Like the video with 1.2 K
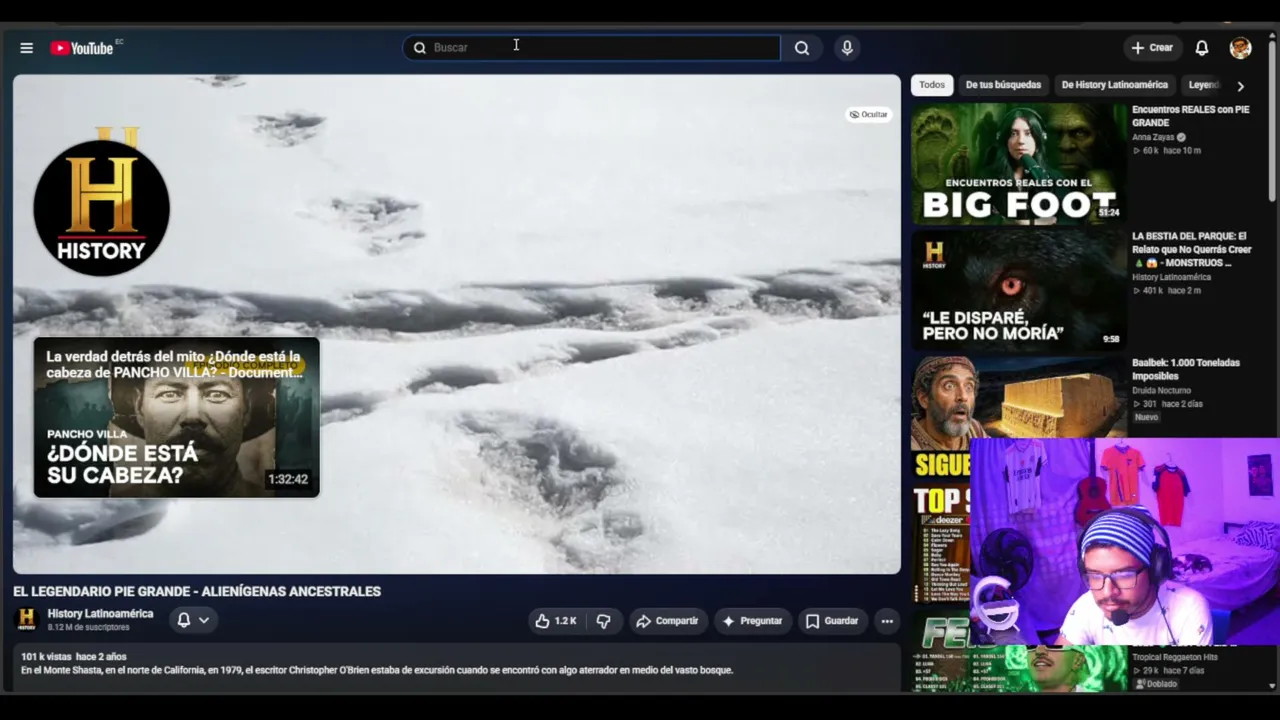This screenshot has height=720, width=1280. pos(558,621)
